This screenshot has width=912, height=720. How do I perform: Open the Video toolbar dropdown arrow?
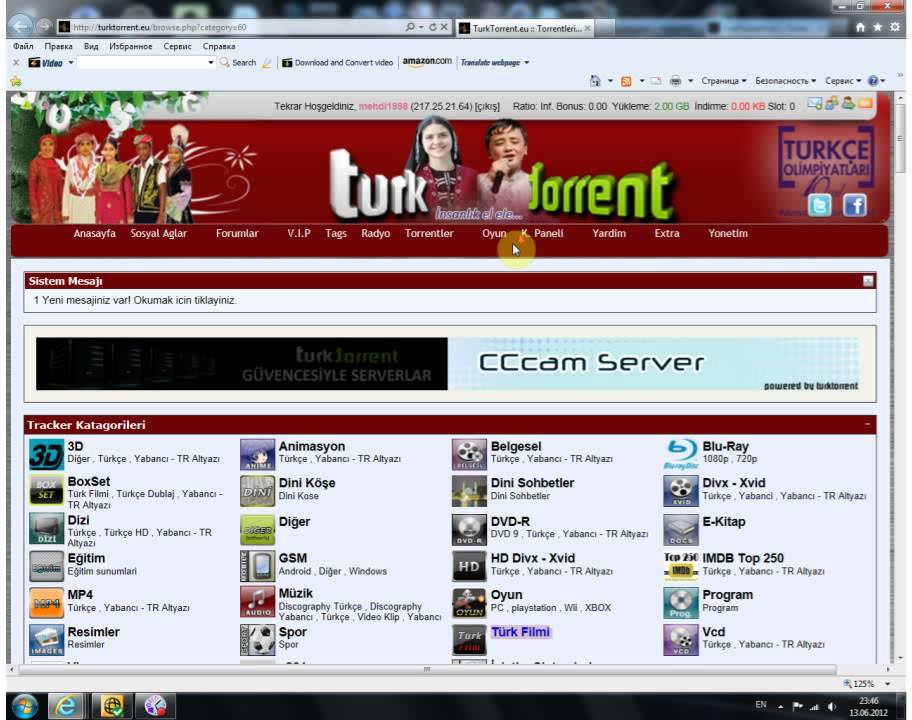point(71,62)
